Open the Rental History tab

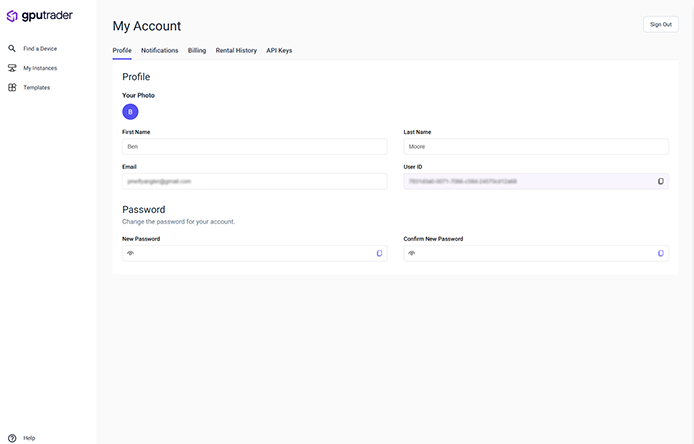236,50
